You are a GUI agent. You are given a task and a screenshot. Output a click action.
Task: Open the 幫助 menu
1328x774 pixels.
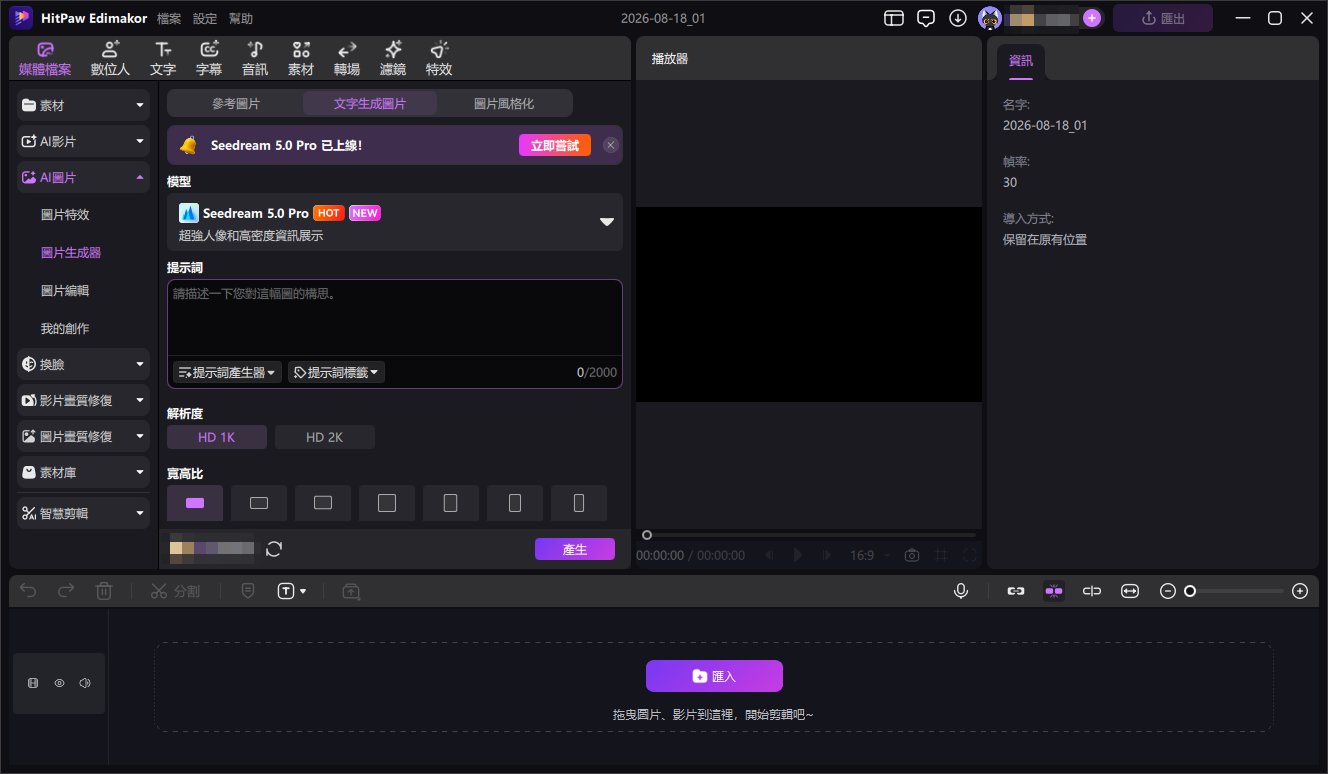241,18
